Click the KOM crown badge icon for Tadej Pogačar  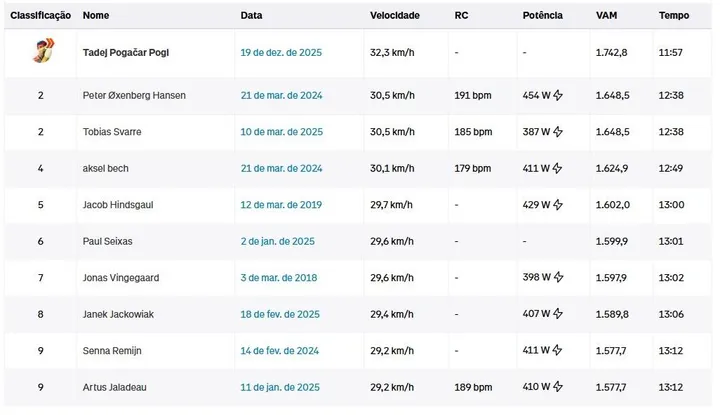(x=43, y=50)
